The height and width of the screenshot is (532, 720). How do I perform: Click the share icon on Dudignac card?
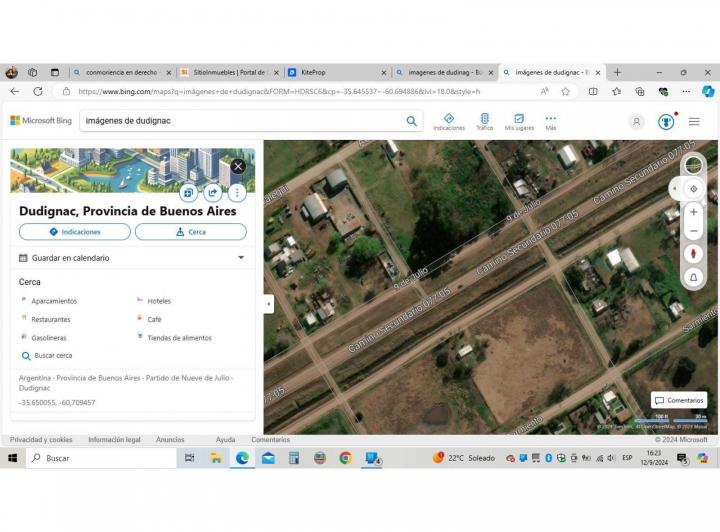(x=213, y=192)
